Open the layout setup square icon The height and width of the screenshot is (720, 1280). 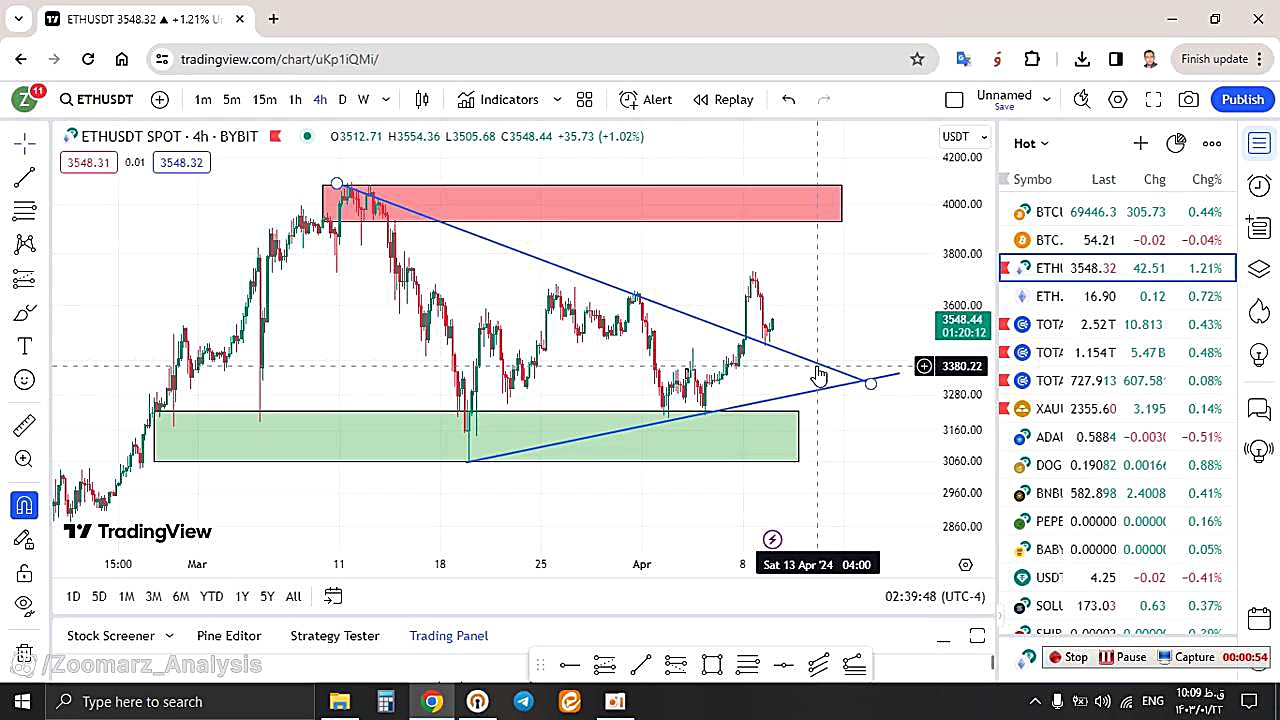(954, 99)
